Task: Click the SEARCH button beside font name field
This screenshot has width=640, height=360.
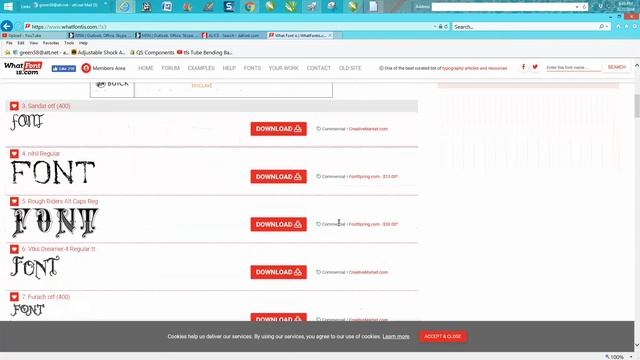Action: point(616,67)
